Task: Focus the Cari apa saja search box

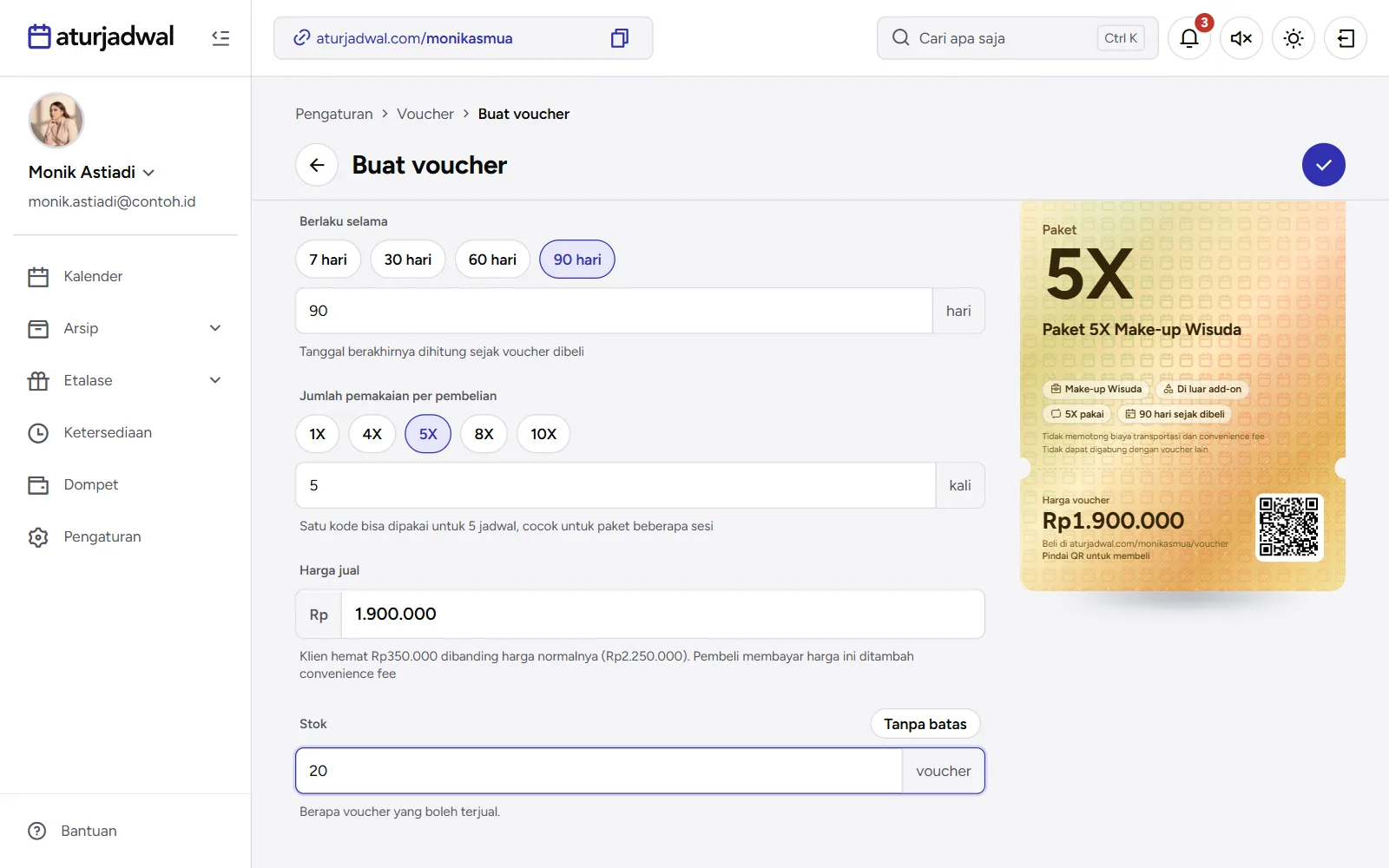Action: [x=1017, y=38]
